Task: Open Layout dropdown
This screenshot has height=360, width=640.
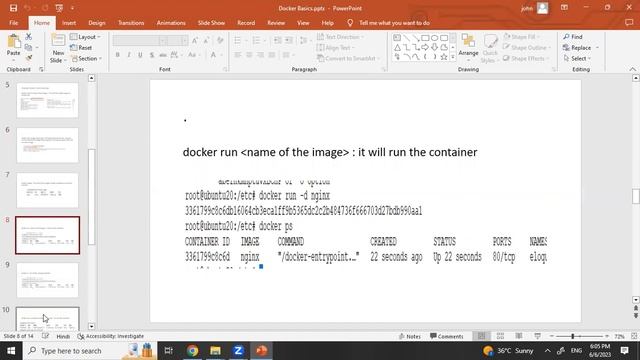Action: 85,37
